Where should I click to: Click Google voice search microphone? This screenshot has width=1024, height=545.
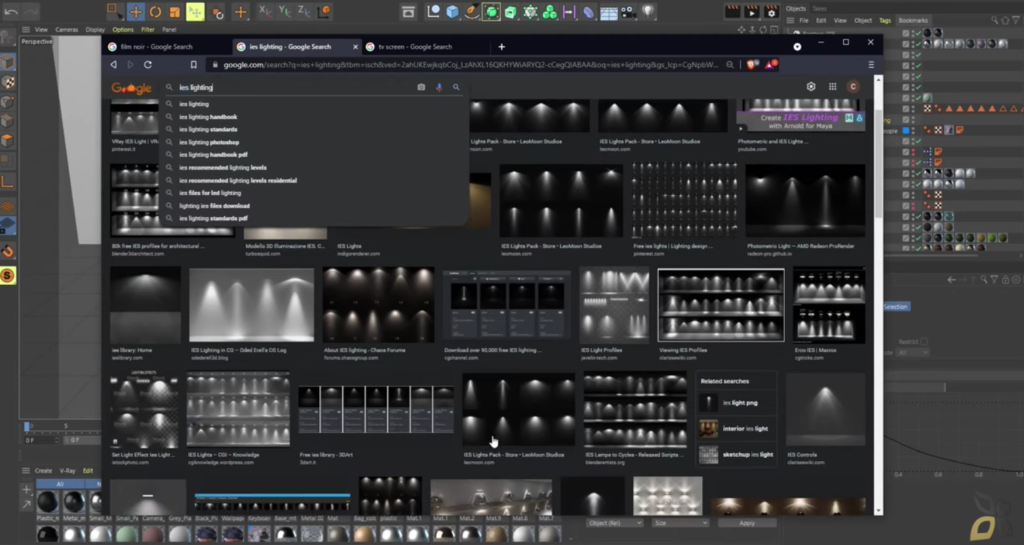pyautogui.click(x=439, y=87)
